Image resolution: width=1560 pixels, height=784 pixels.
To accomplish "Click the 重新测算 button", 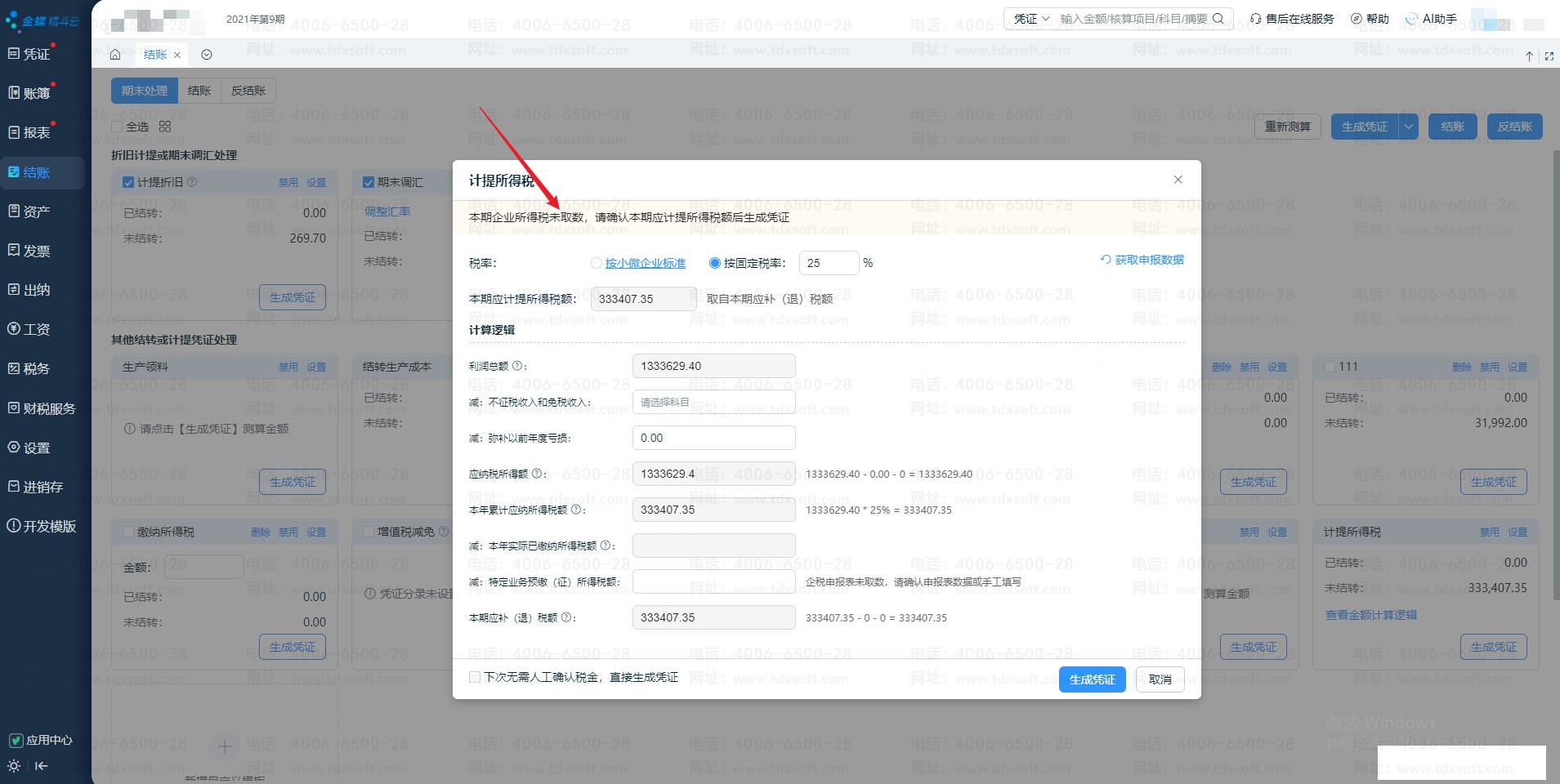I will click(1287, 127).
